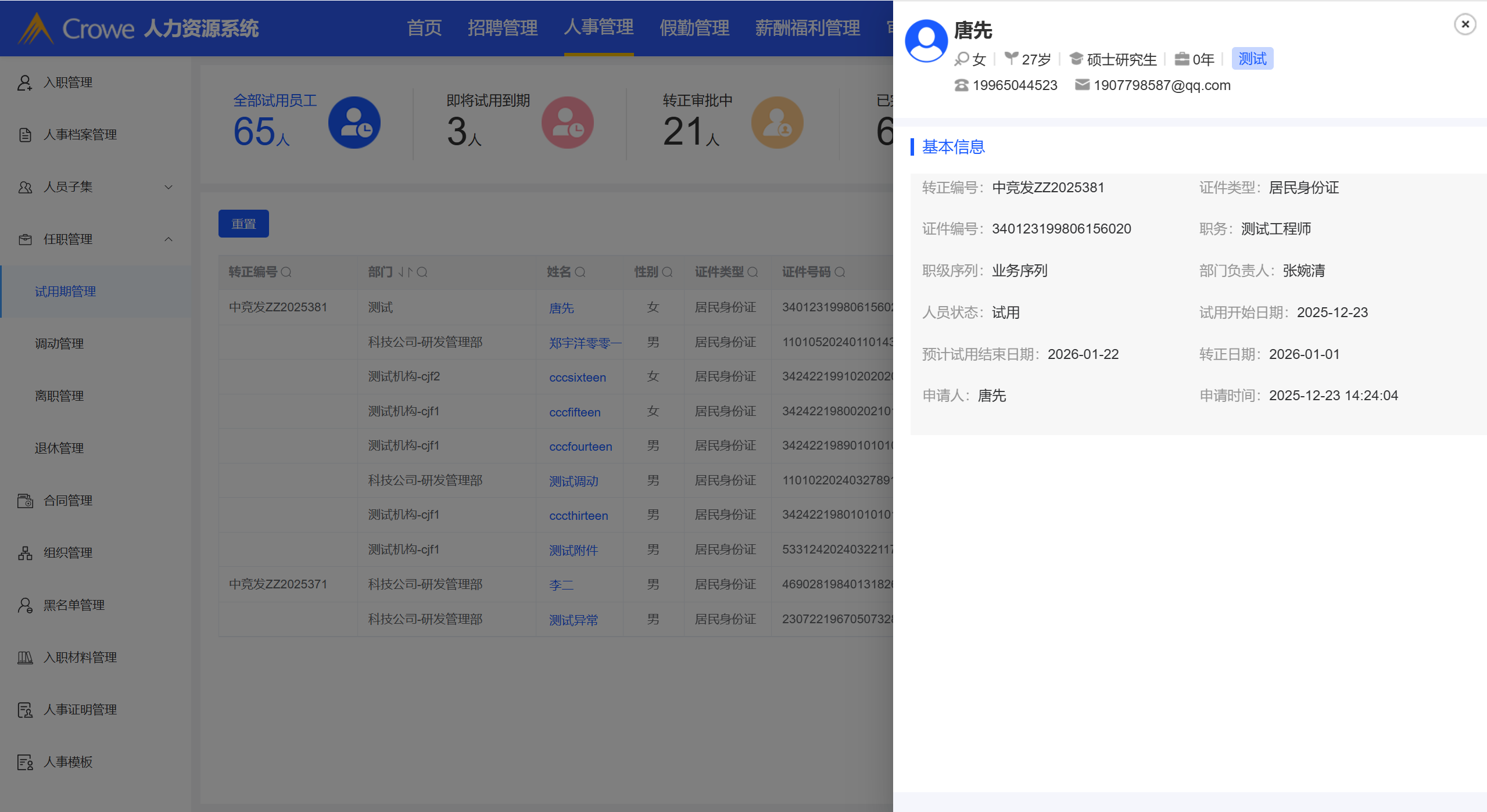Click the 全部试用员工 blue circle icon

(354, 123)
